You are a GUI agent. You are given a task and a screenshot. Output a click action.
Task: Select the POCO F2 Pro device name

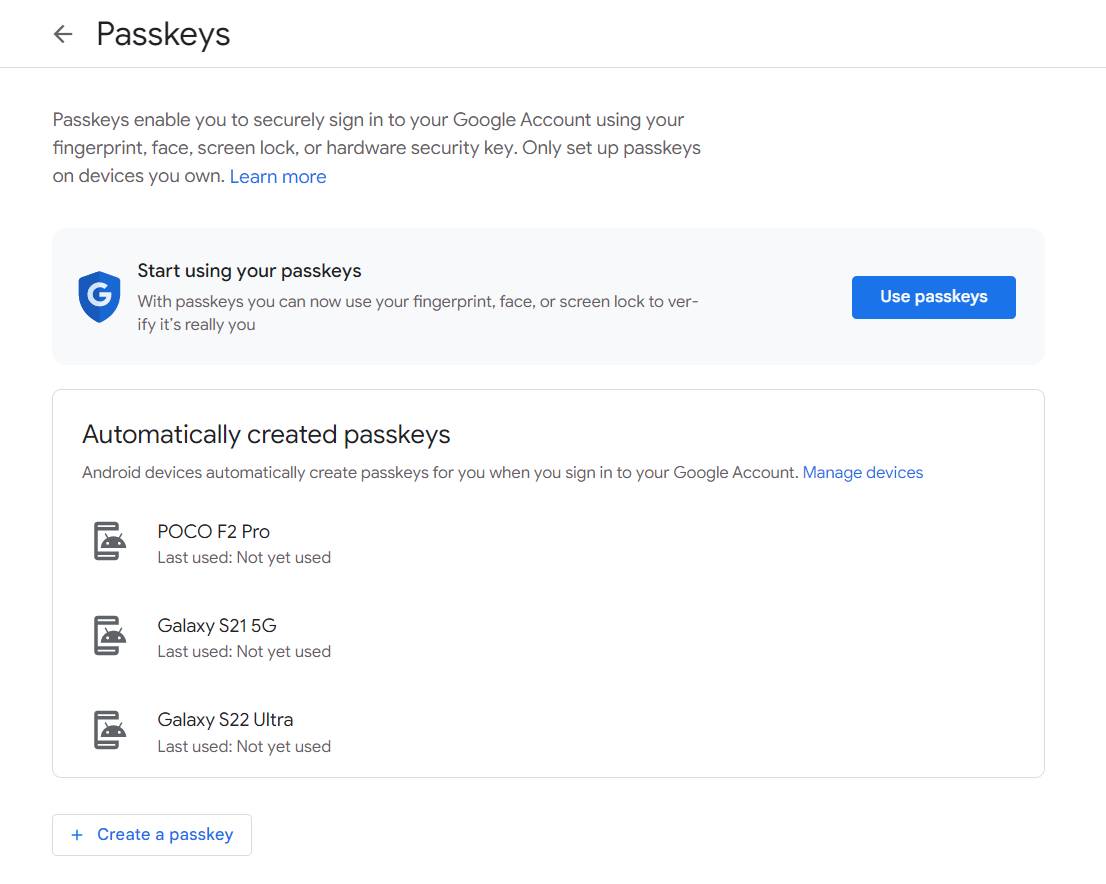pos(214,531)
